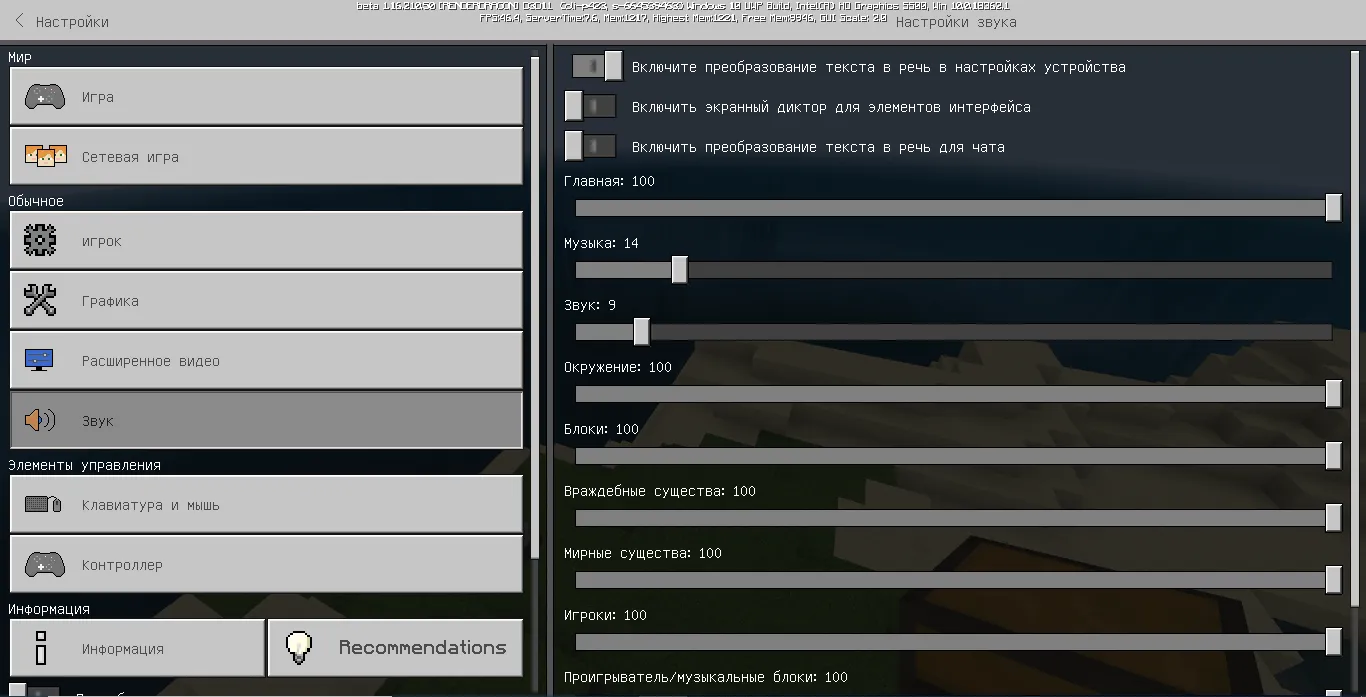Click the speaker icon for Звук
Image resolution: width=1366 pixels, height=697 pixels.
pos(40,421)
